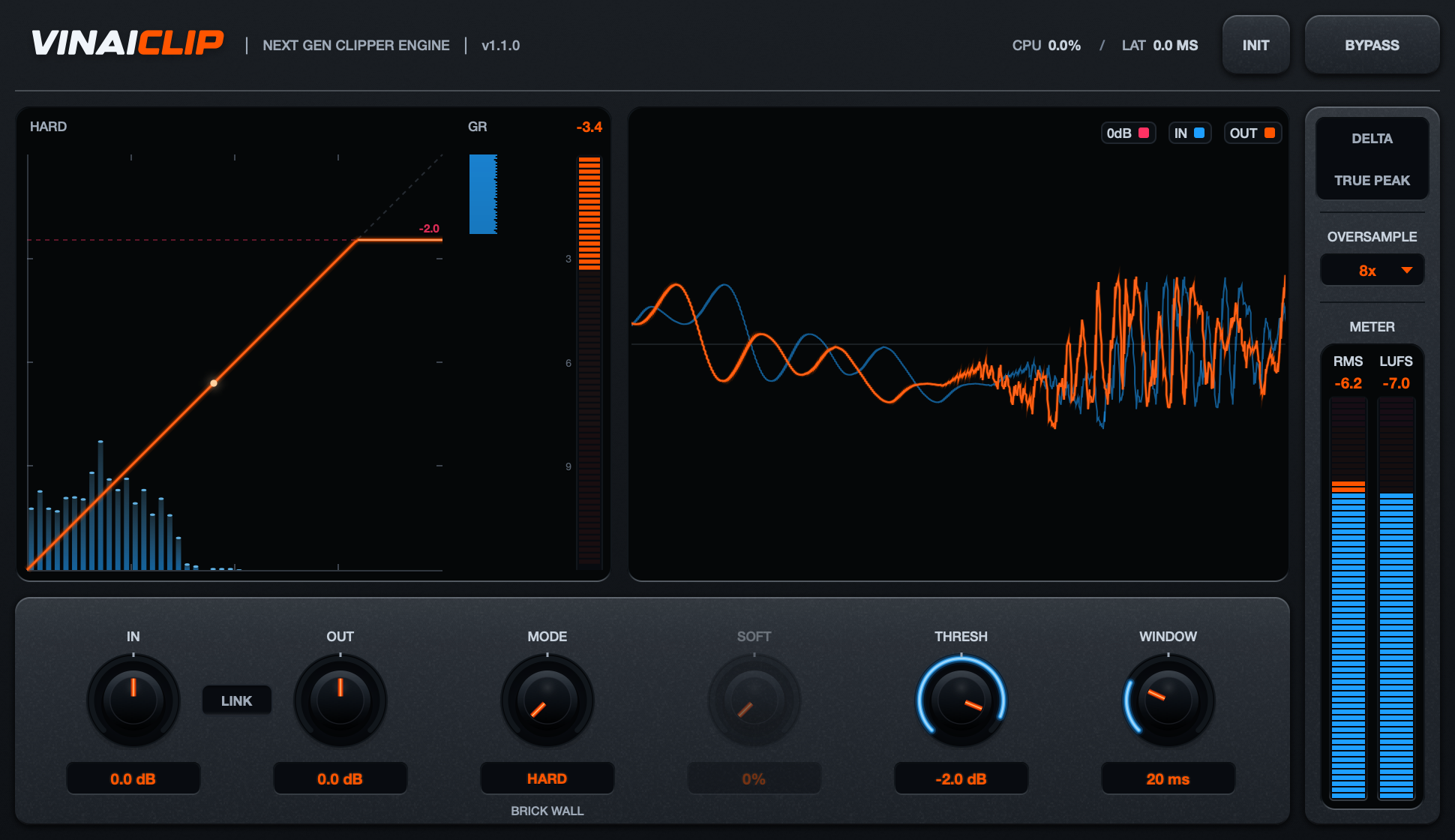Click the VINAICLIP logo

click(127, 43)
